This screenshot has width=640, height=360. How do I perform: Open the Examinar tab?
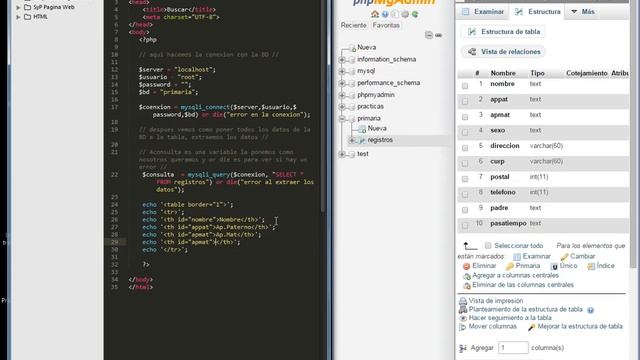484,12
